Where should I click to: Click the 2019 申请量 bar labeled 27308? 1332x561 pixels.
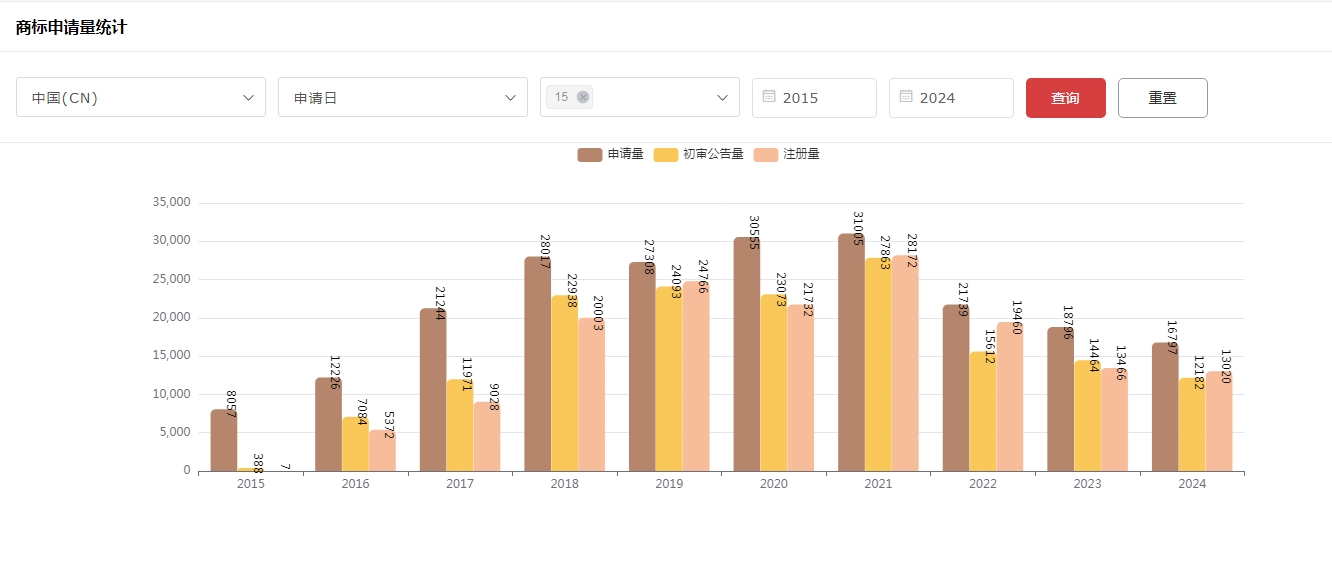642,366
